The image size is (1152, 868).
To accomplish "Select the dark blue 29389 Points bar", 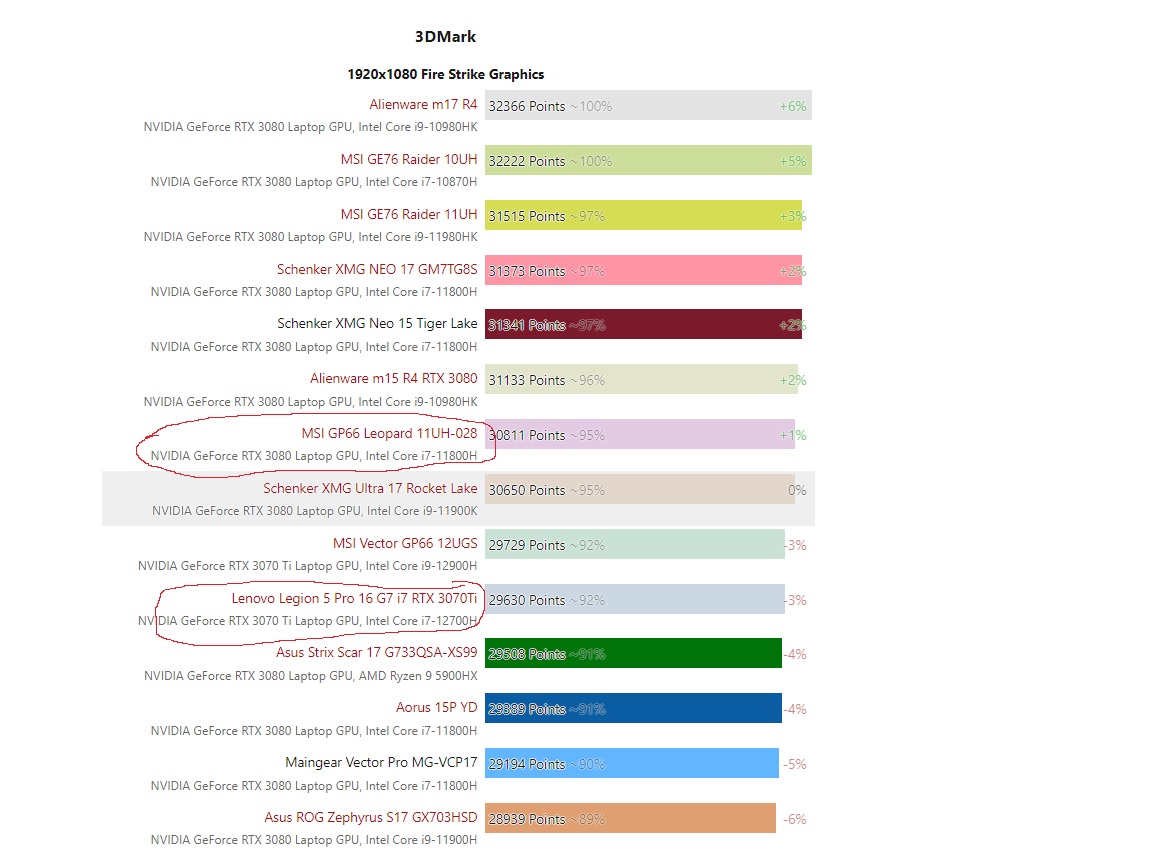I will click(633, 709).
